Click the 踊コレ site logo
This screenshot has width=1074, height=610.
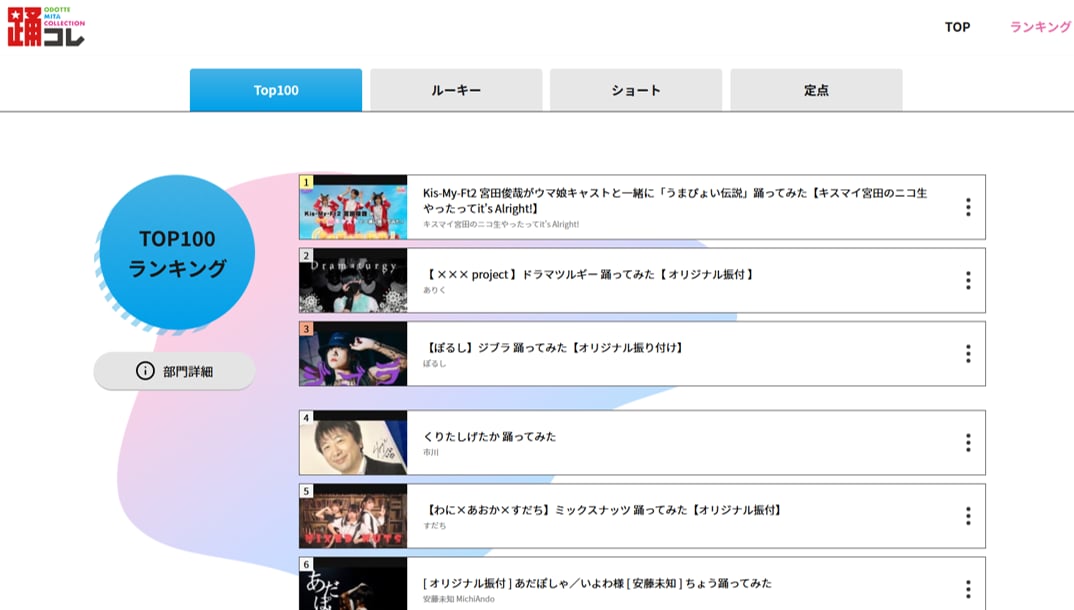tap(46, 27)
